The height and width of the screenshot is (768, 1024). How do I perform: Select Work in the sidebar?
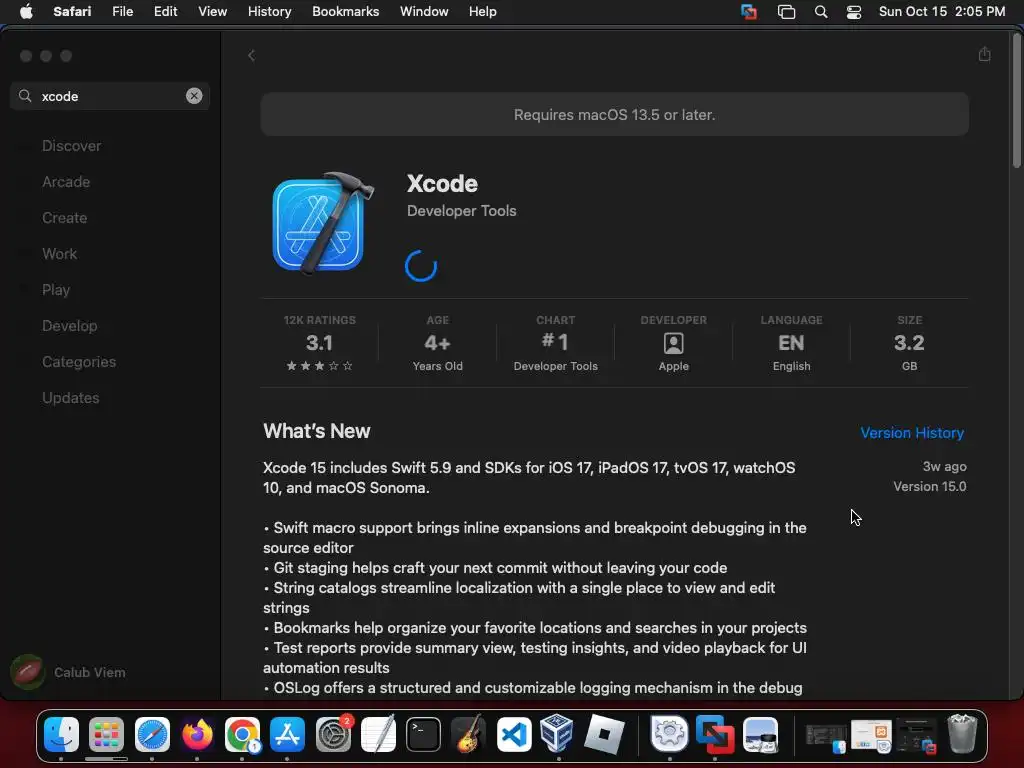click(x=59, y=253)
